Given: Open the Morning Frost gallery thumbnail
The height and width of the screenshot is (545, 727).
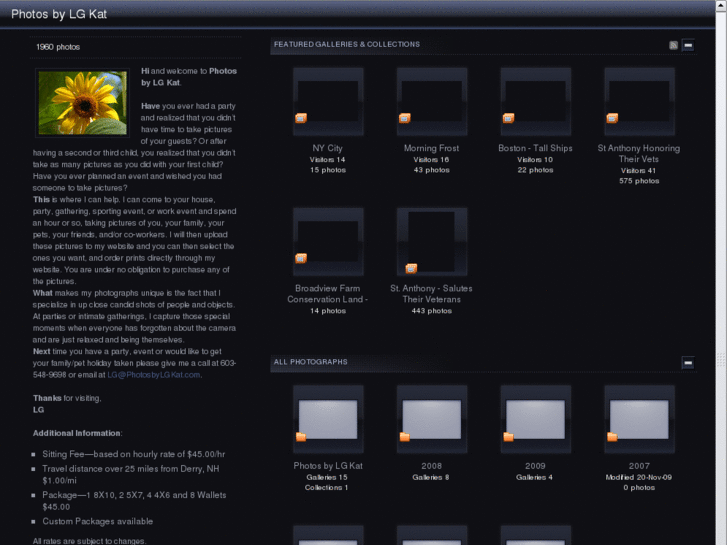Looking at the screenshot, I should click(x=432, y=101).
